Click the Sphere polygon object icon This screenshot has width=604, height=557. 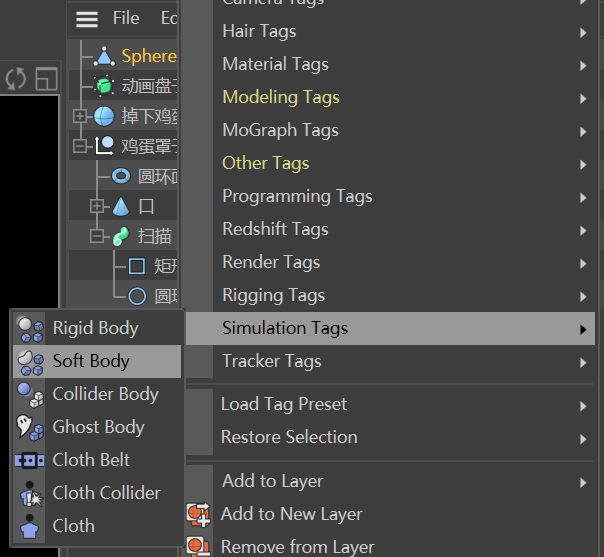[x=104, y=56]
